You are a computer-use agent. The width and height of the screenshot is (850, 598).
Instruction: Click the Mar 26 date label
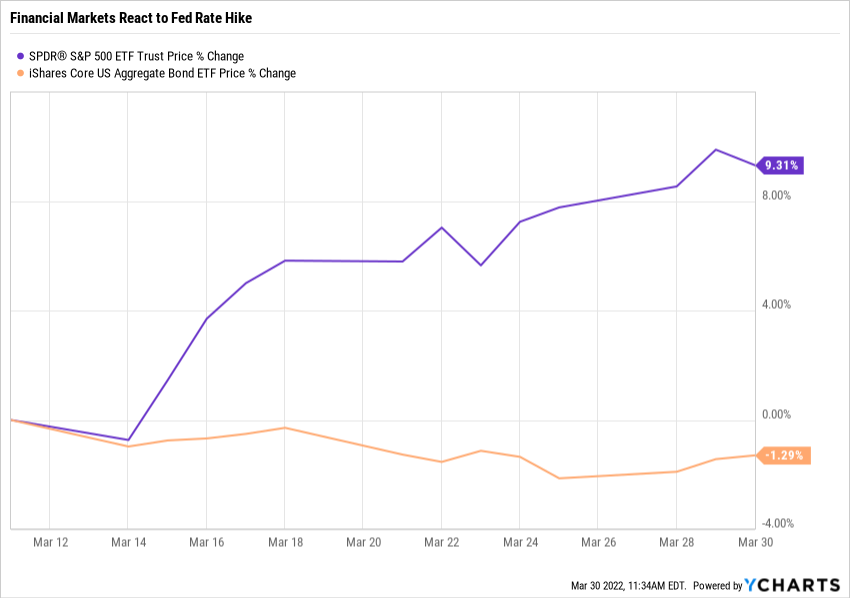coord(597,542)
